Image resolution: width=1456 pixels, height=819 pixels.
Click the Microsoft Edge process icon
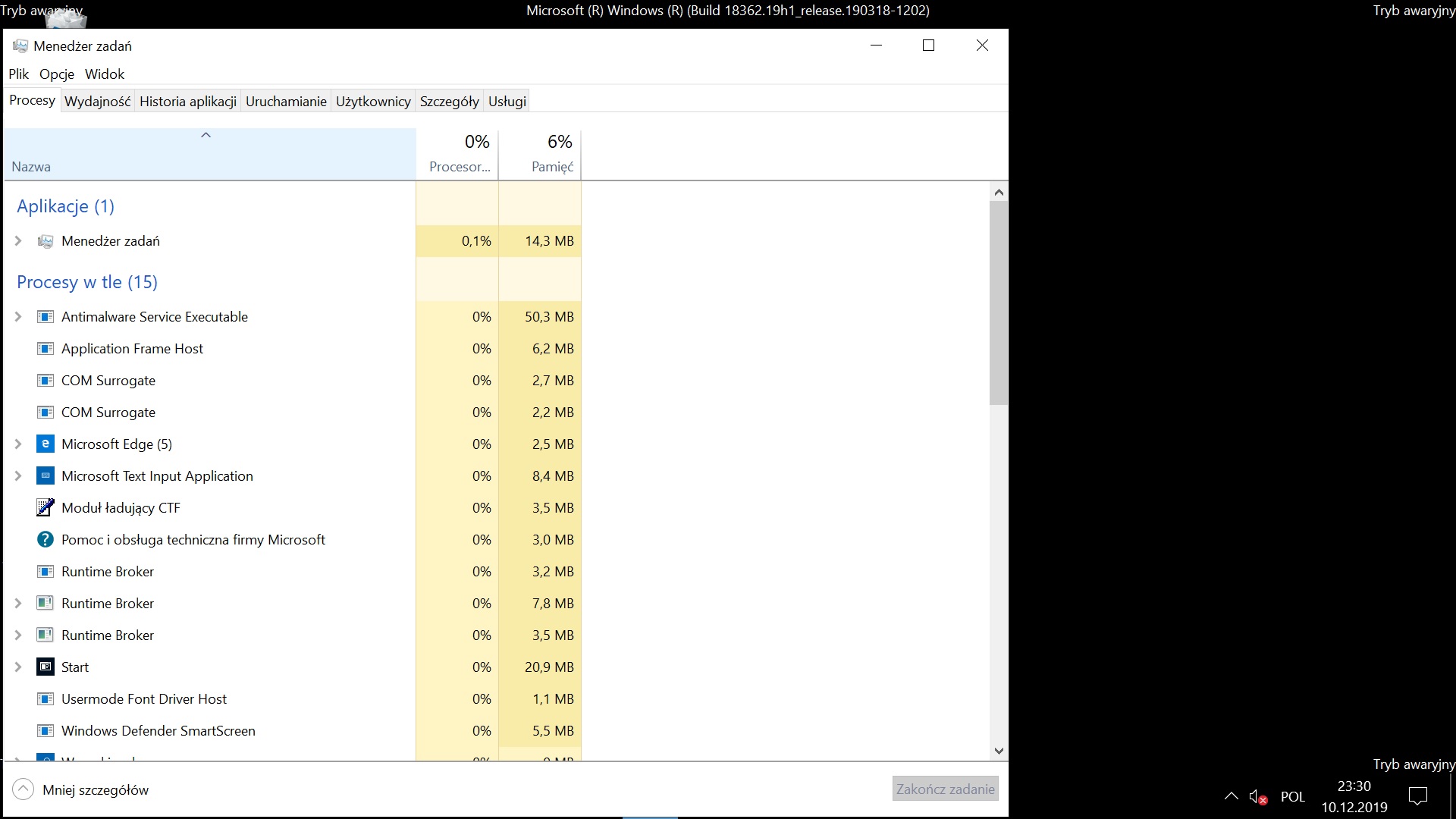pyautogui.click(x=45, y=444)
